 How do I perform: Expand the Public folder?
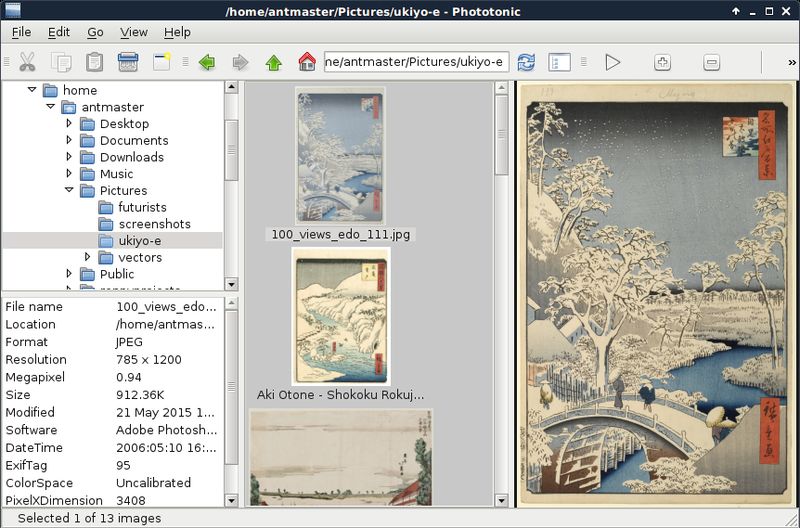tap(69, 273)
